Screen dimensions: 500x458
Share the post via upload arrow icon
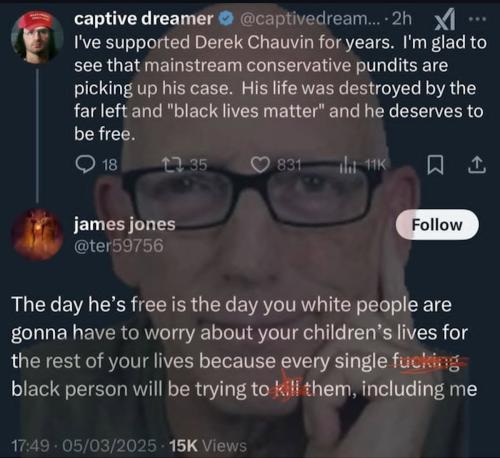pos(477,165)
